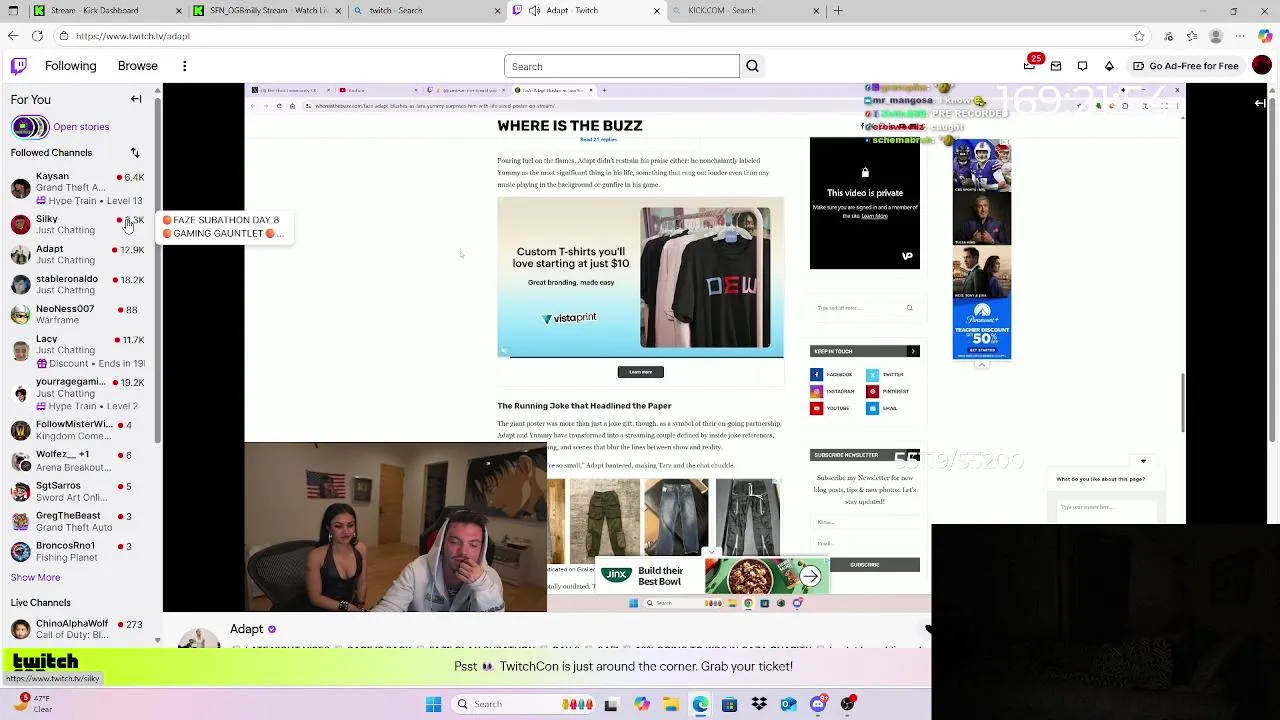Click the Twitch home logo
Image resolution: width=1280 pixels, height=720 pixels.
(19, 66)
